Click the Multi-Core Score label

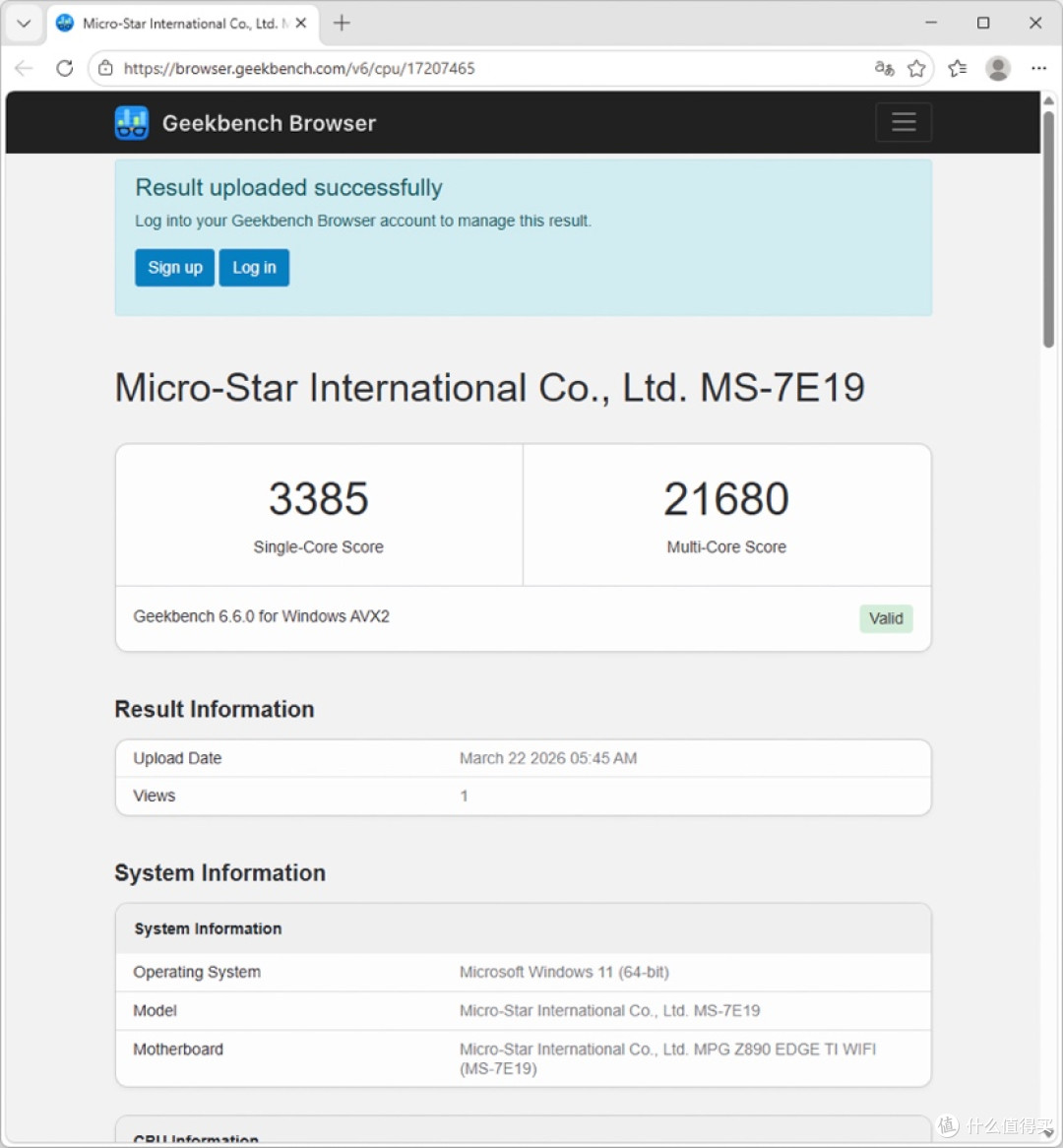726,546
